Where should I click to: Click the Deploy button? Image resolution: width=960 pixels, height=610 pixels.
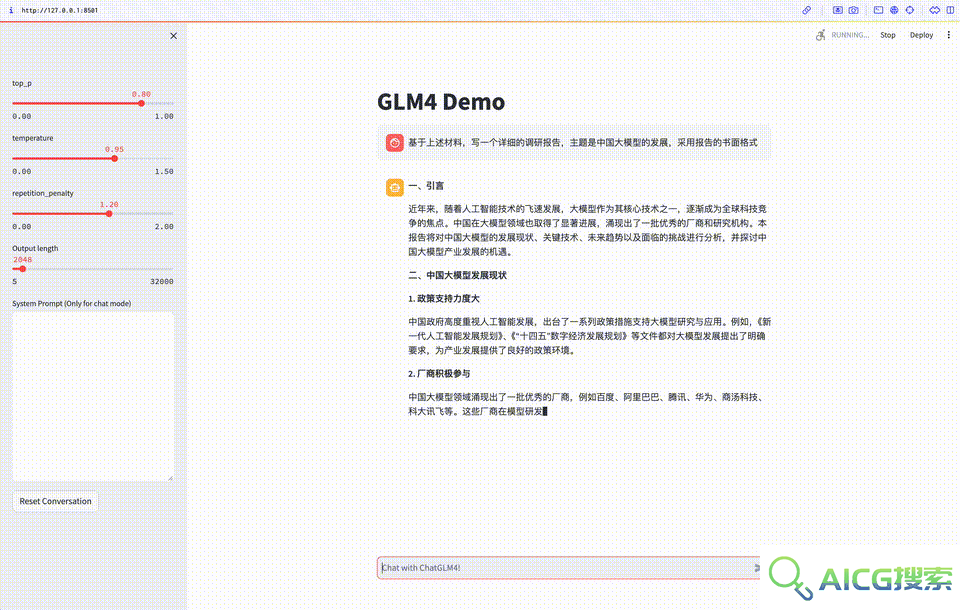tap(921, 35)
